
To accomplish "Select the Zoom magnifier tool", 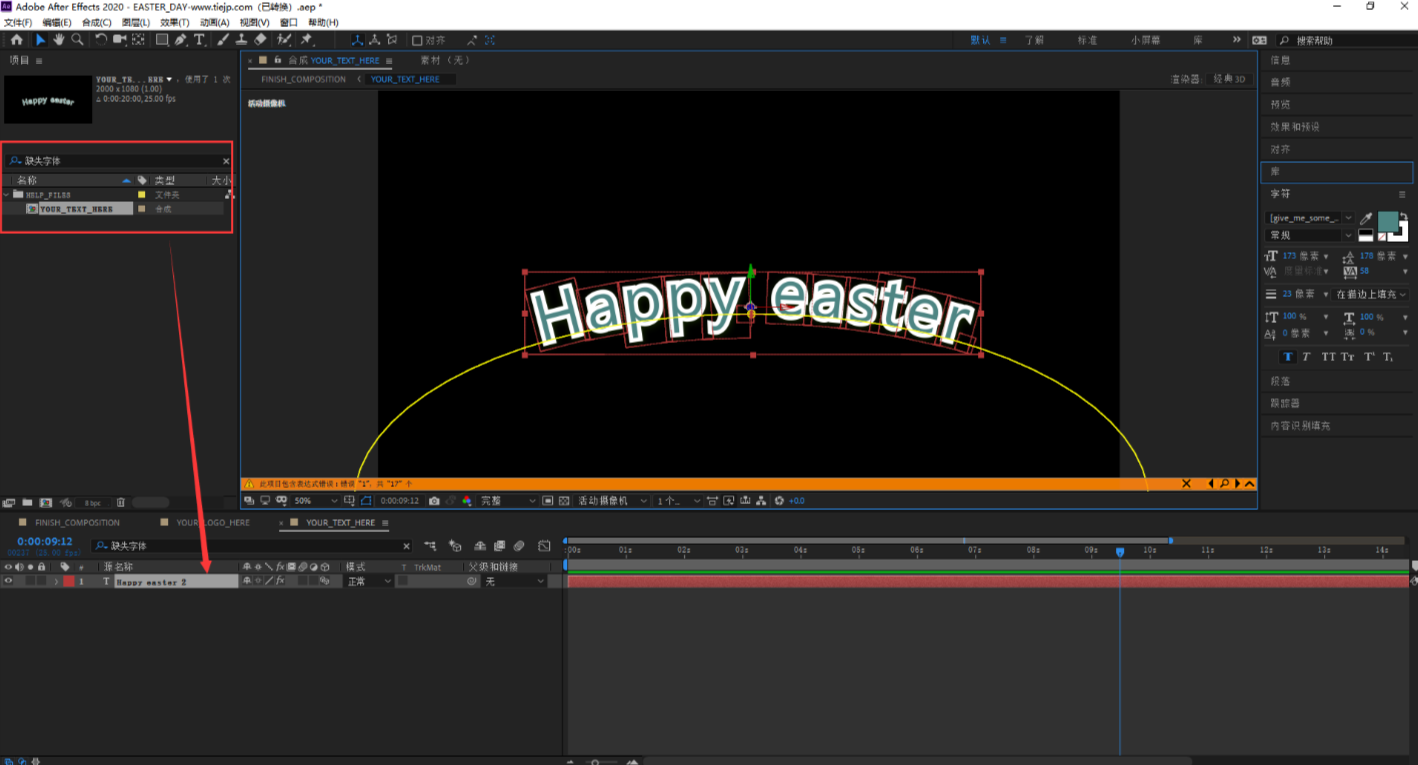I will pos(77,40).
